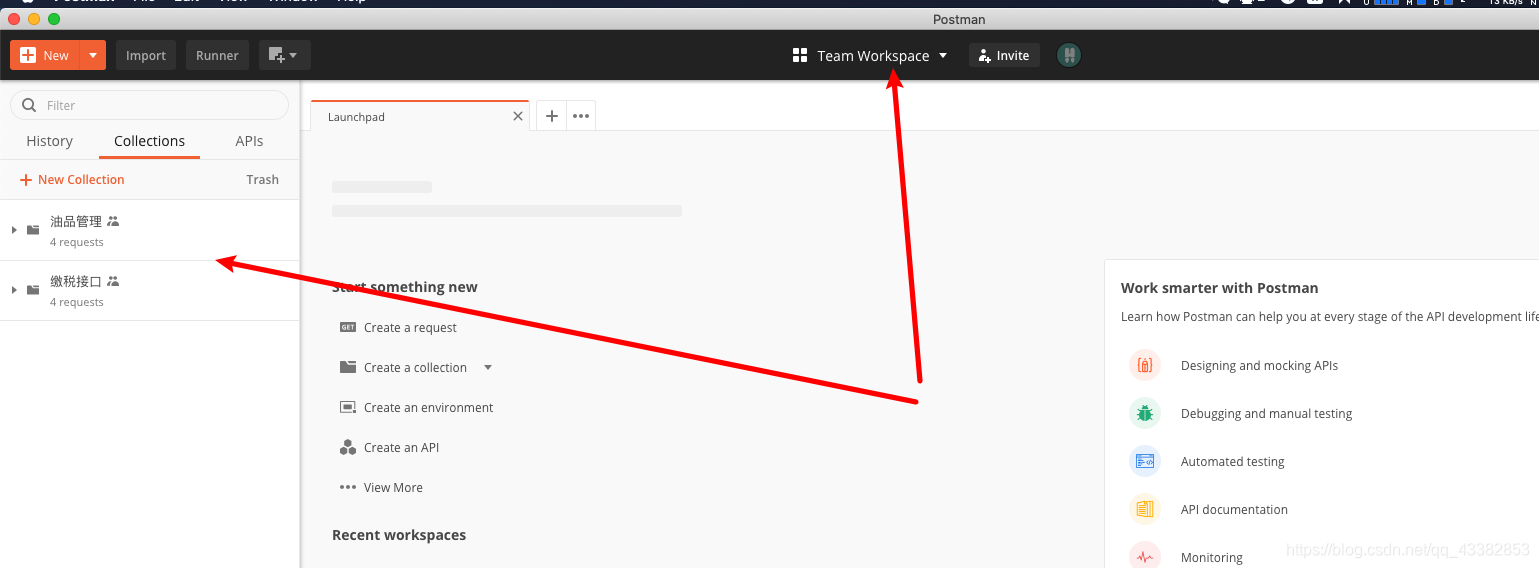Click the Invite button
Viewport: 1539px width, 568px height.
[x=1004, y=55]
